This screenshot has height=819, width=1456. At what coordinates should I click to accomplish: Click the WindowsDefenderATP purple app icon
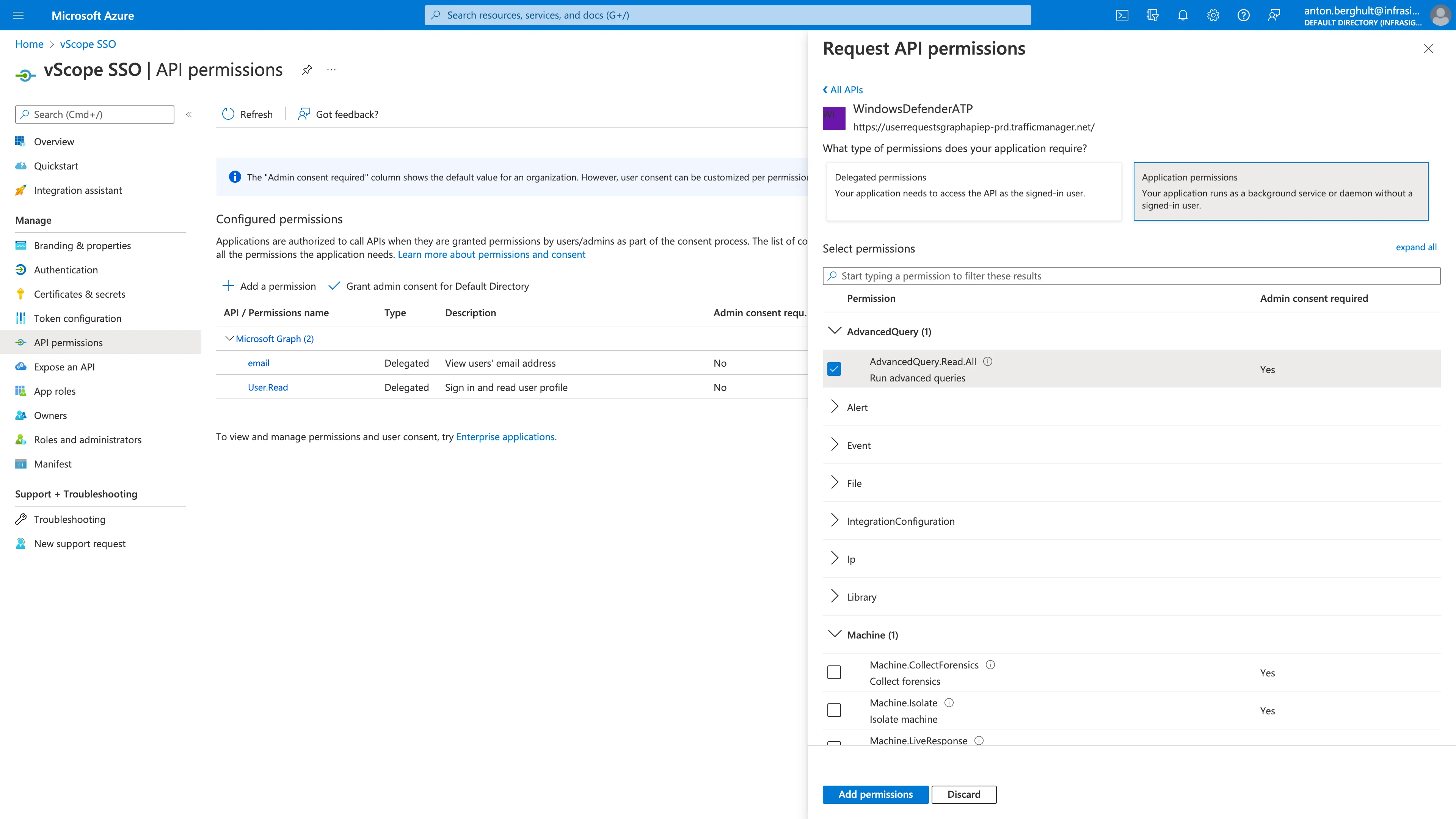point(834,118)
